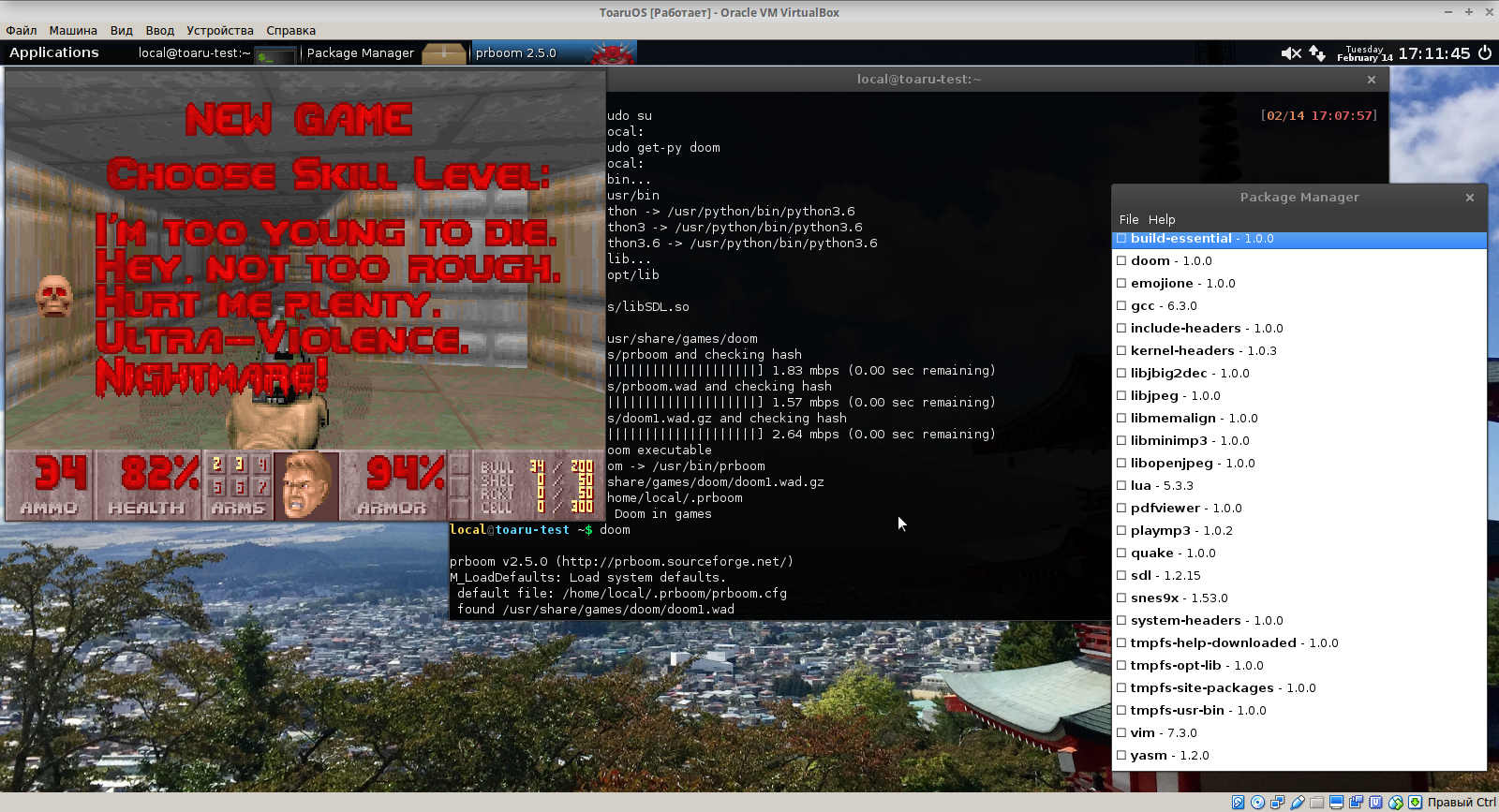Choose "I'm too young to die" skill level

point(326,231)
